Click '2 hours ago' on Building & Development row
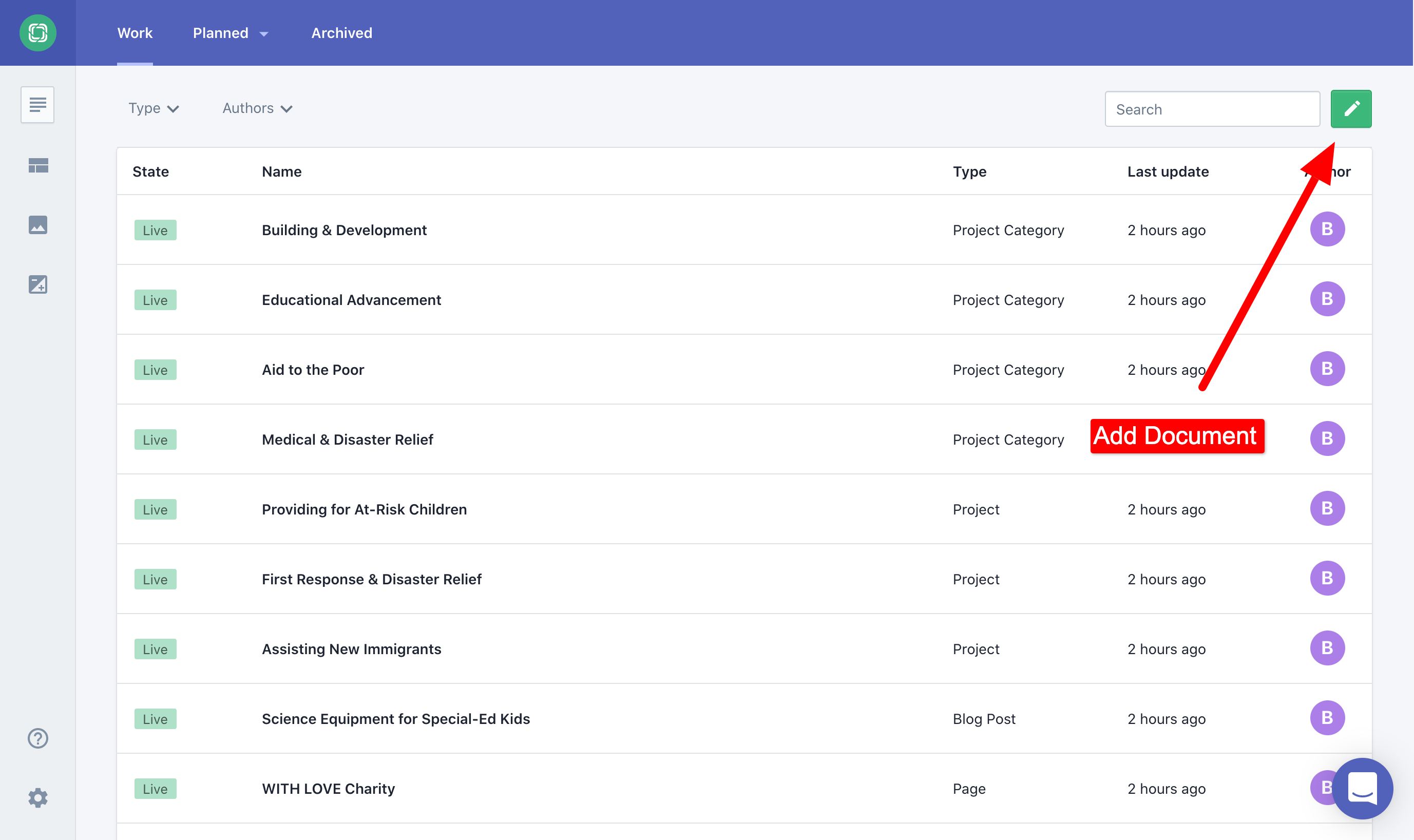1414x840 pixels. coord(1166,231)
